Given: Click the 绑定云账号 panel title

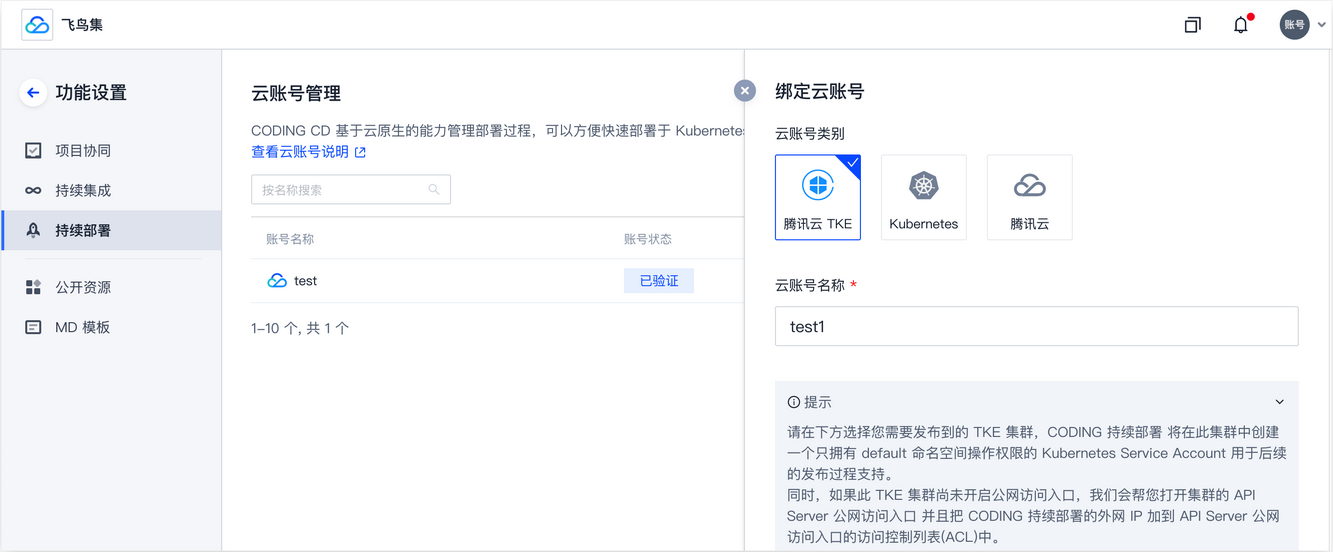Looking at the screenshot, I should [820, 91].
